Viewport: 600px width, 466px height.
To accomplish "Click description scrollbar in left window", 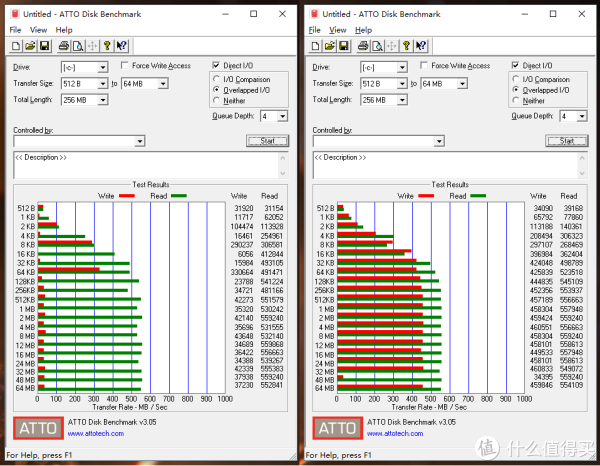I will 283,165.
